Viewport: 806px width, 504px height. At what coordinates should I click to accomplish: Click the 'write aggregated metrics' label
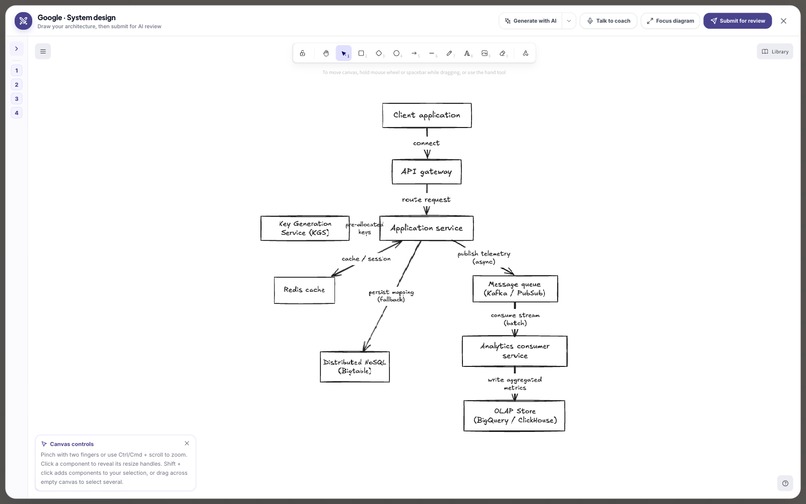coord(515,384)
